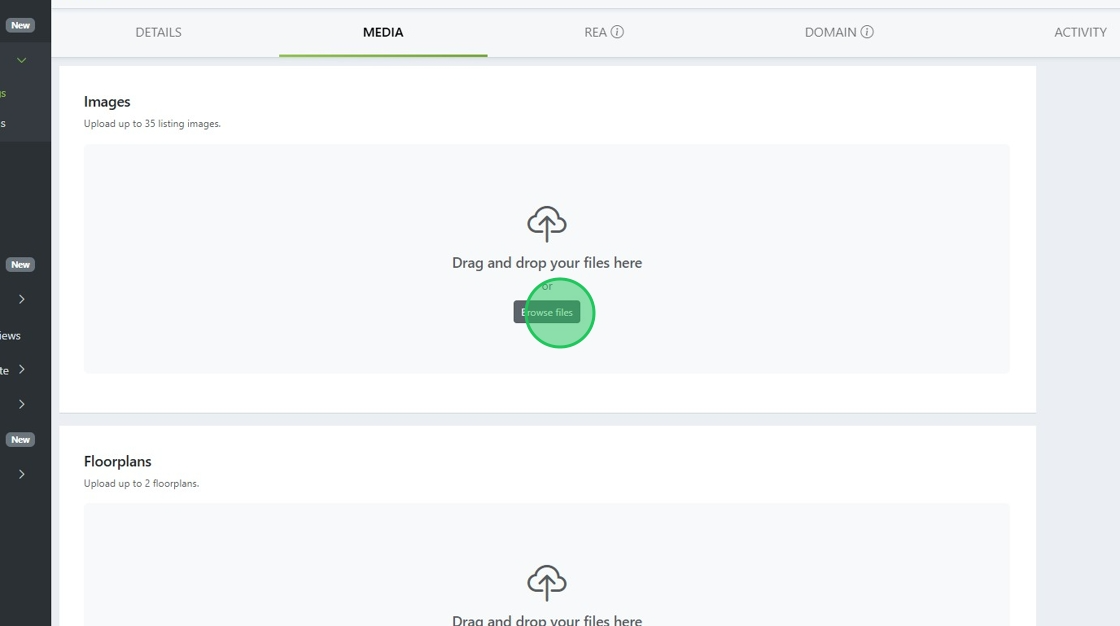Select the MEDIA tab
Image resolution: width=1120 pixels, height=626 pixels.
(383, 32)
